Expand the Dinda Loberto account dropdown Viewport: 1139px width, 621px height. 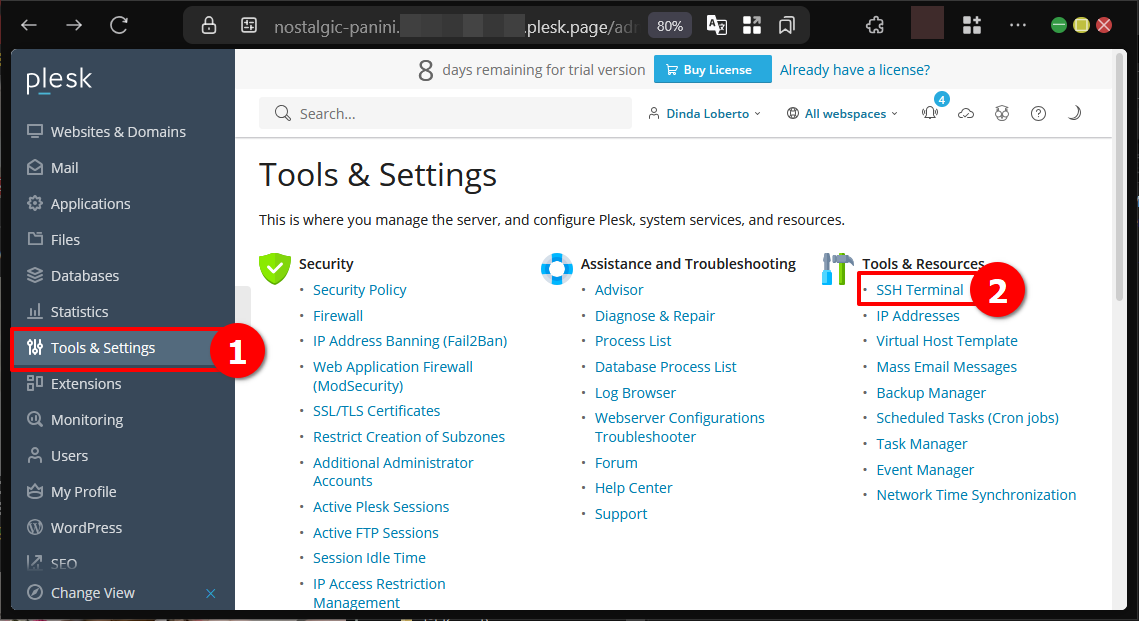(x=705, y=114)
